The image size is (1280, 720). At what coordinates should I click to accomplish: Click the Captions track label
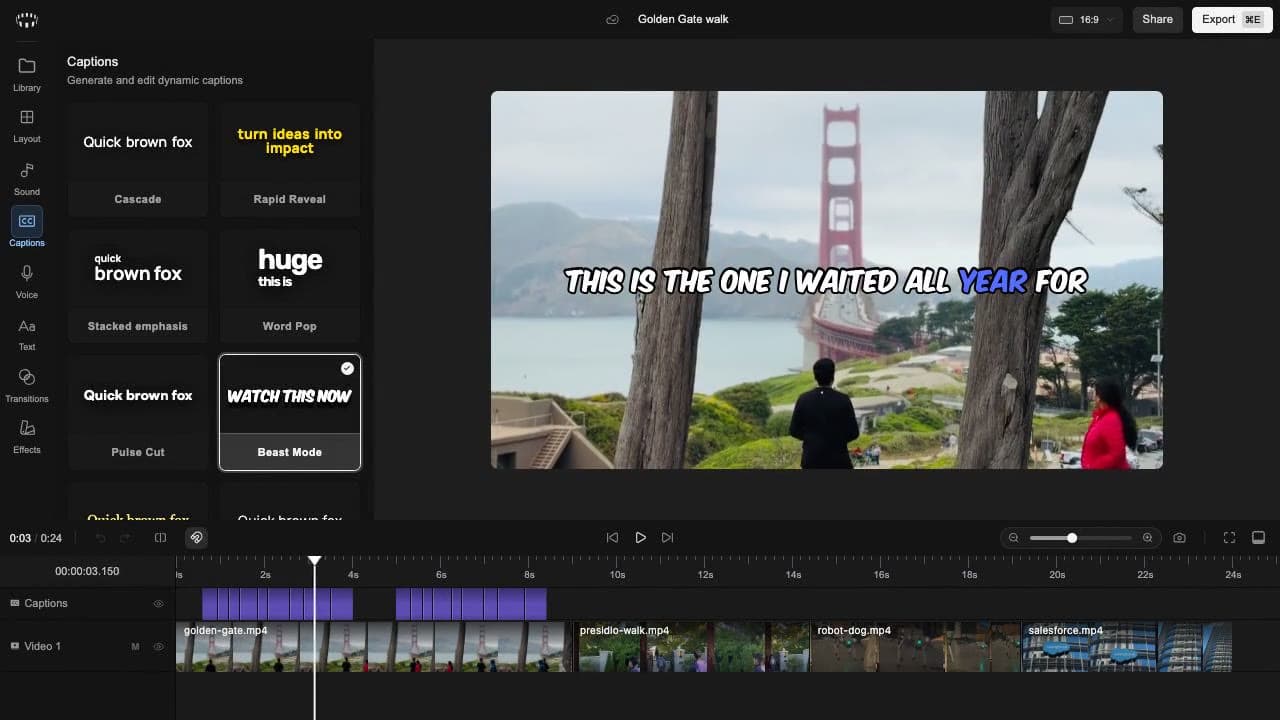point(46,604)
